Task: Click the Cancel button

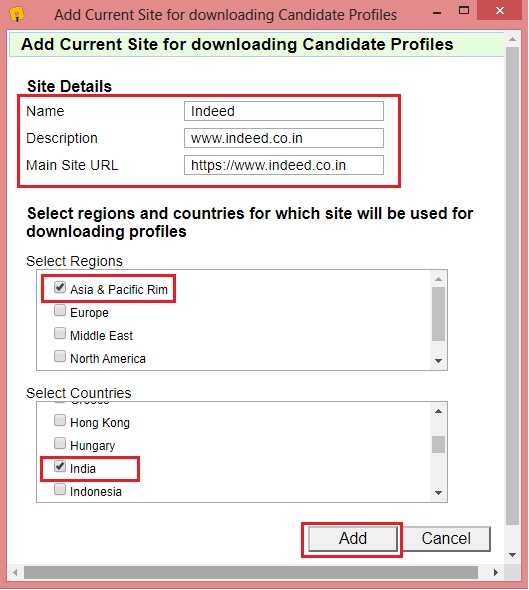Action: tap(446, 538)
